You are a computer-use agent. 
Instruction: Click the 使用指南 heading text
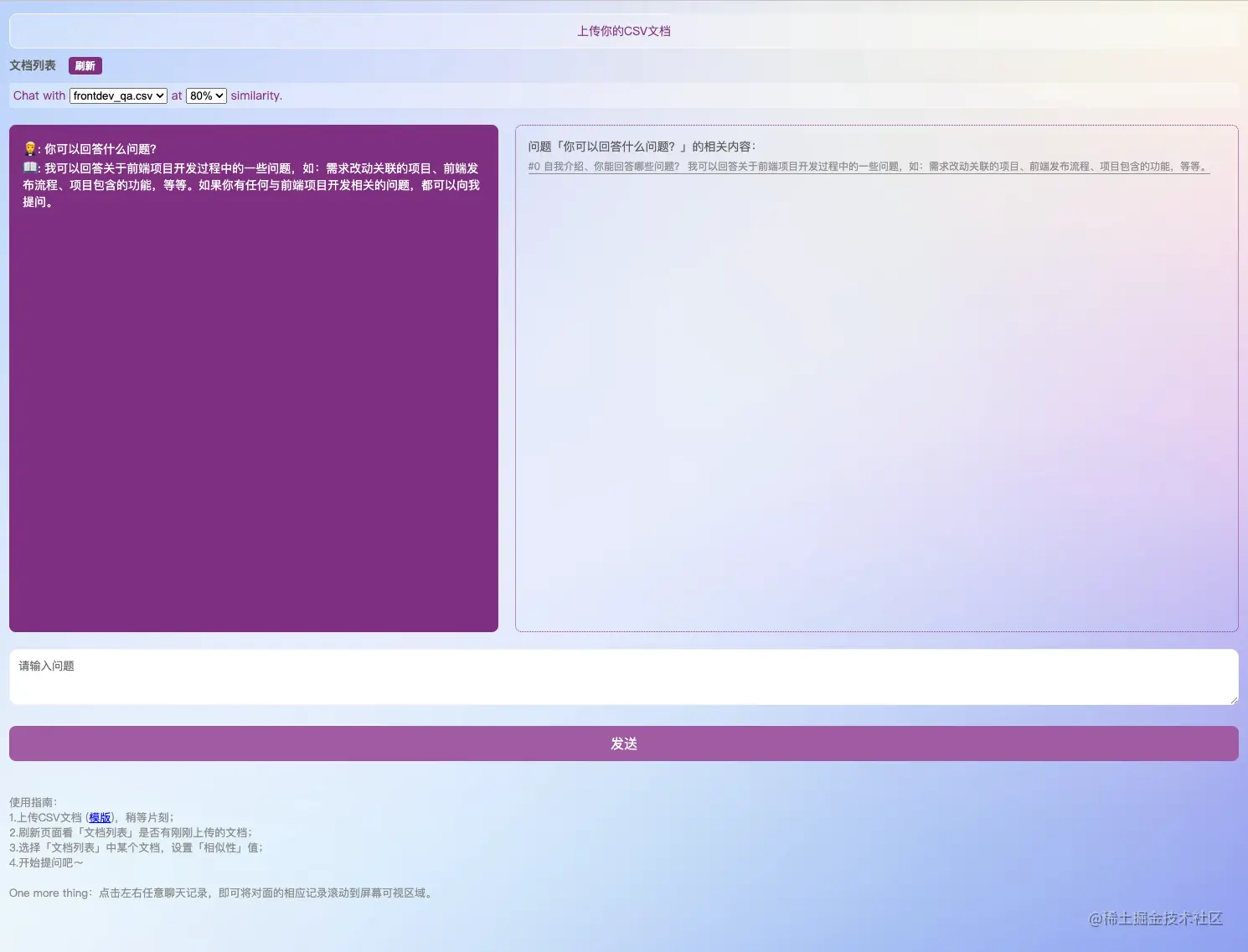(34, 802)
